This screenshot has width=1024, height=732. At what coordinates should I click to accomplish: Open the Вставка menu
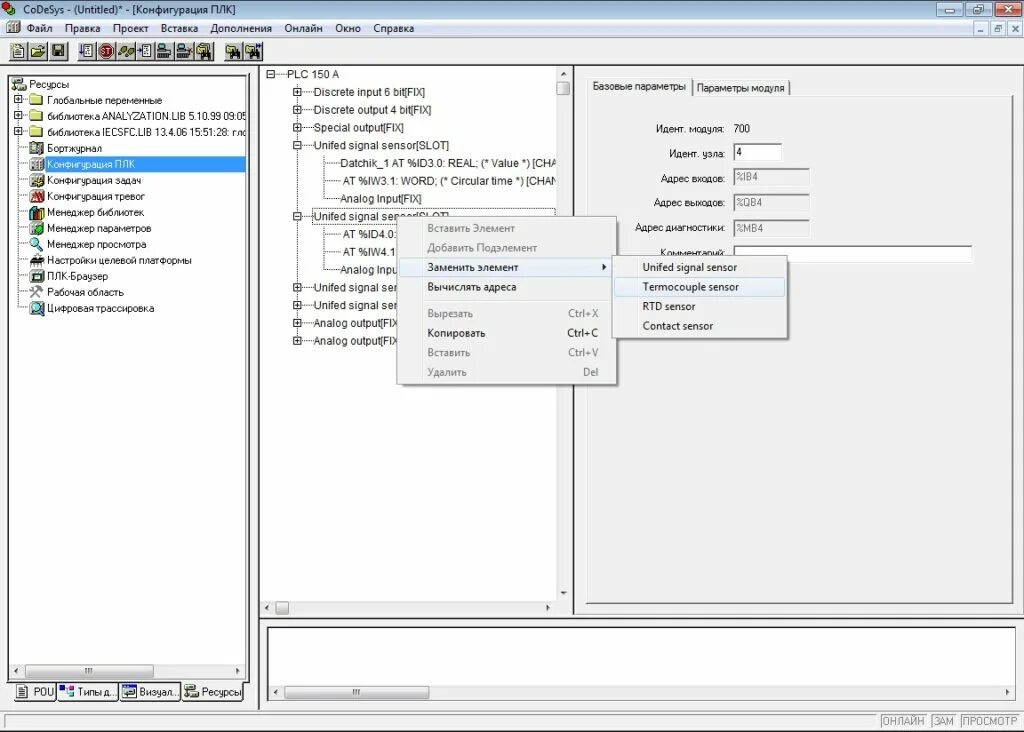point(179,28)
